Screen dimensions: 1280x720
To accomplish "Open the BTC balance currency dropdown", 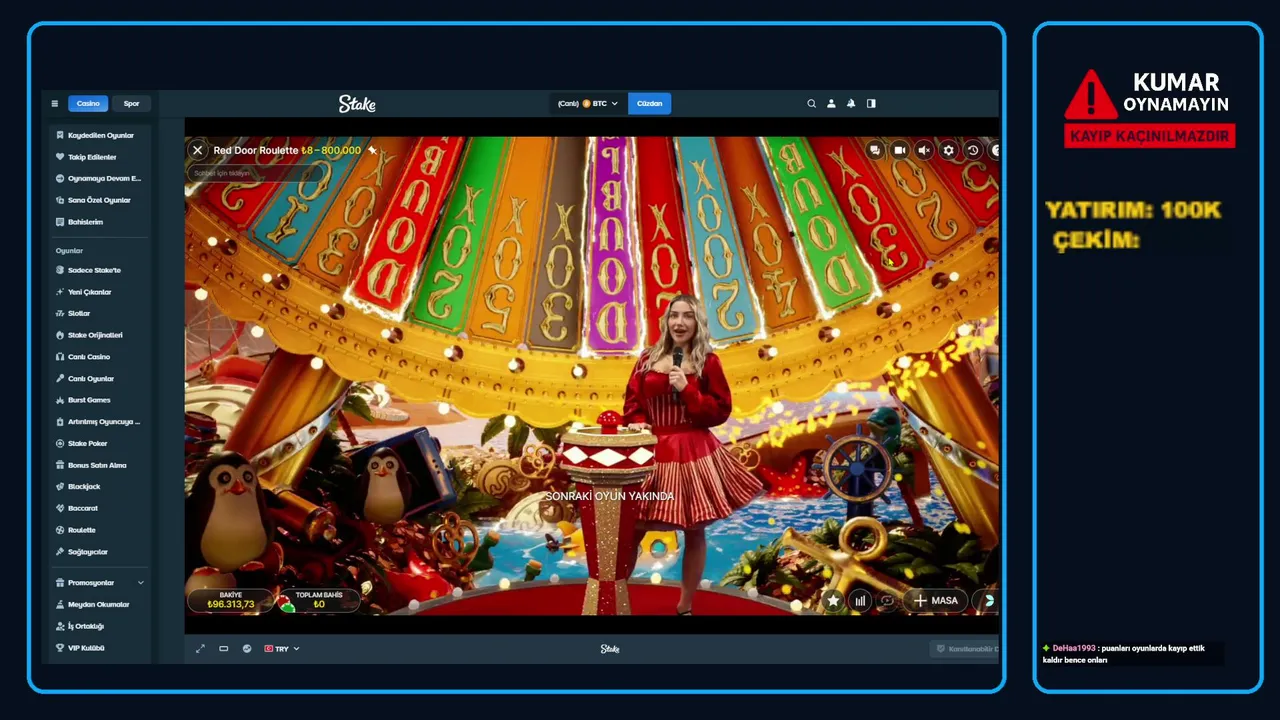I will (588, 103).
